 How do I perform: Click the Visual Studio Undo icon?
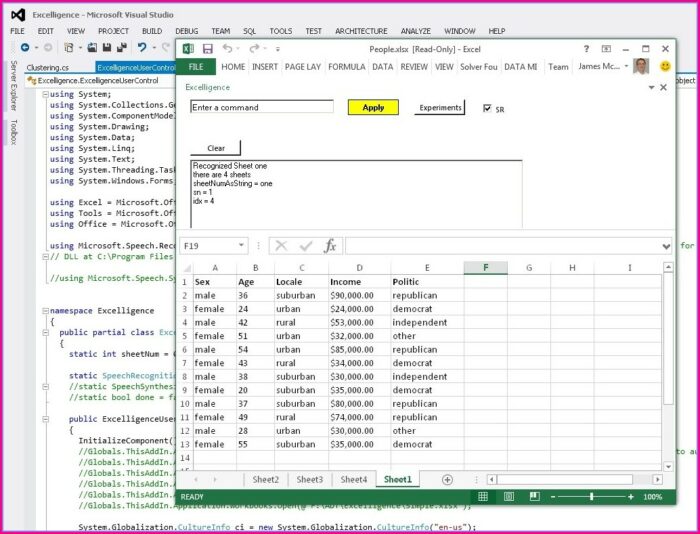click(142, 47)
